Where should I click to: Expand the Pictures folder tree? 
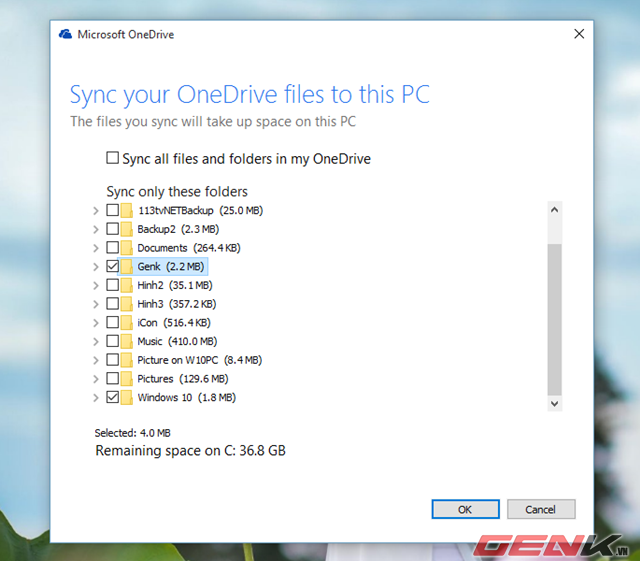[x=96, y=379]
